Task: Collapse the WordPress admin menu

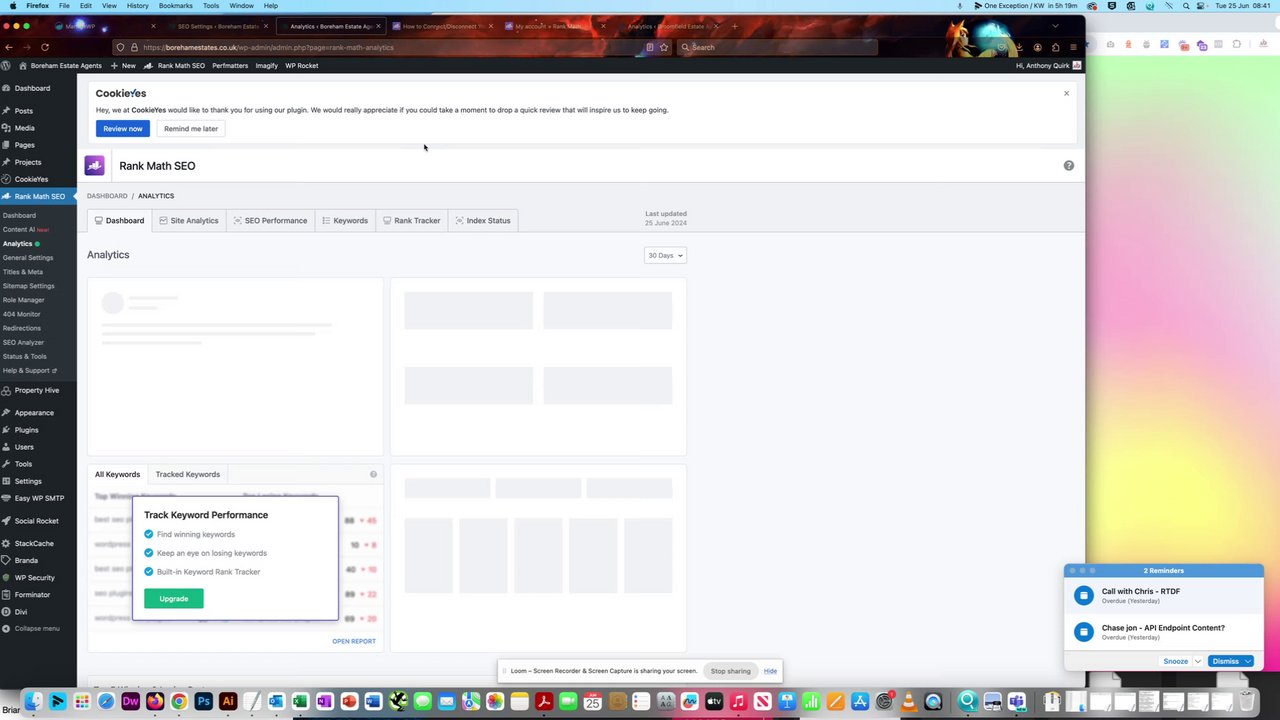Action: point(31,629)
